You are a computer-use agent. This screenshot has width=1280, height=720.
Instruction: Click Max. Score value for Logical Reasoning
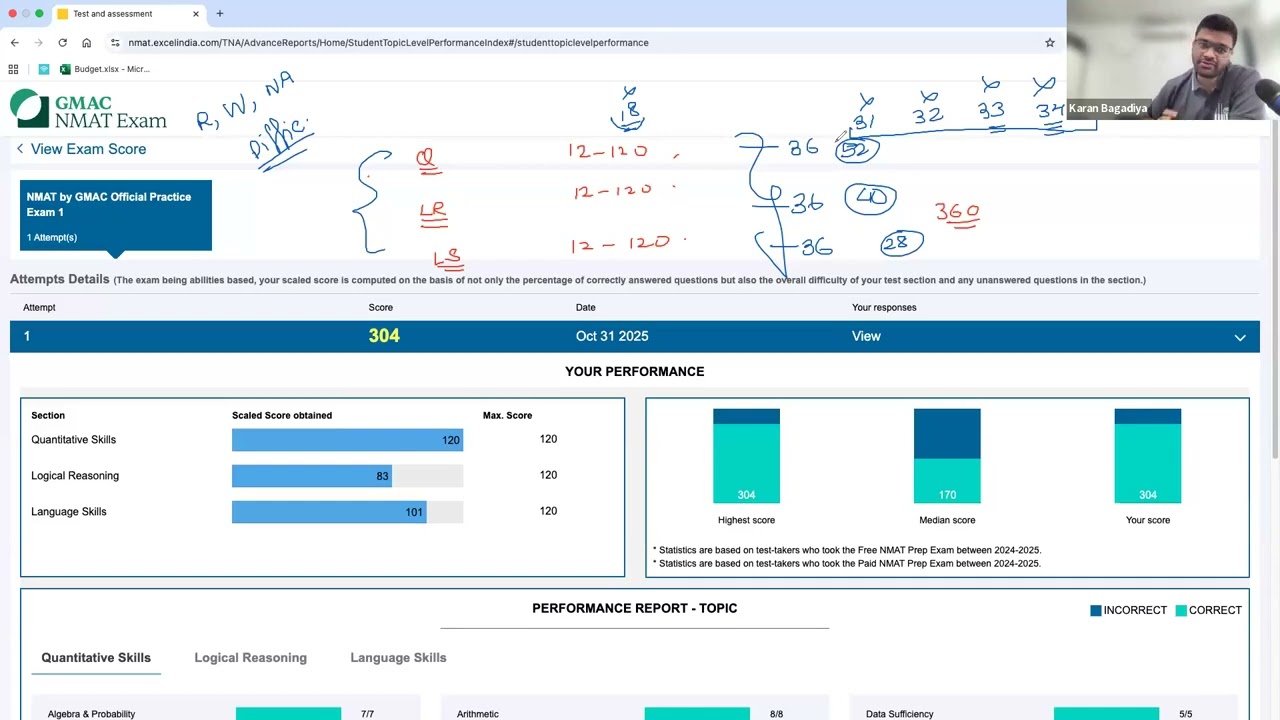(548, 475)
